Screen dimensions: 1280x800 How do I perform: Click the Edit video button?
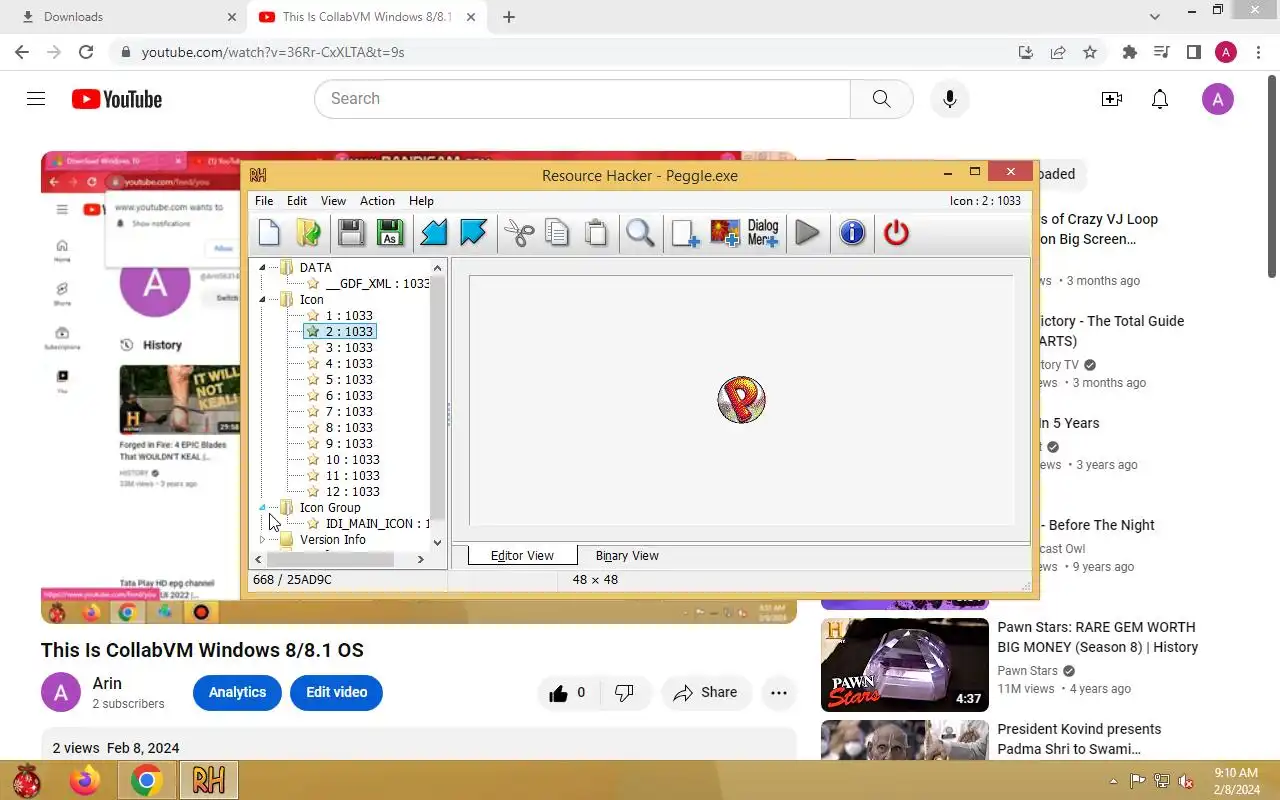coord(336,692)
